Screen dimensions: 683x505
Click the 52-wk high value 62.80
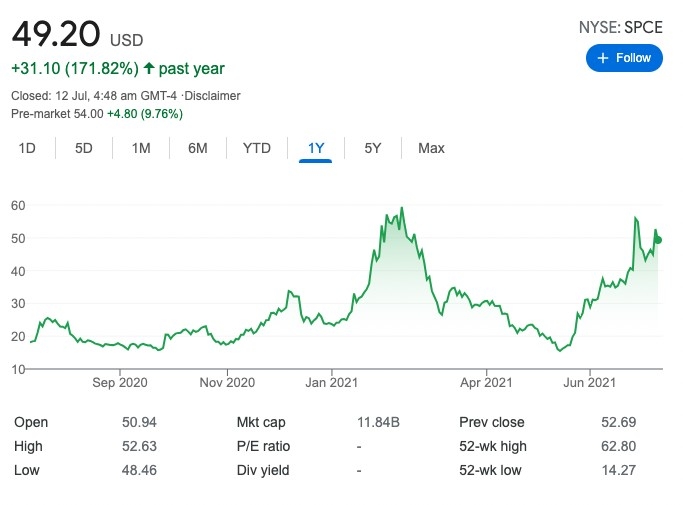tap(619, 446)
